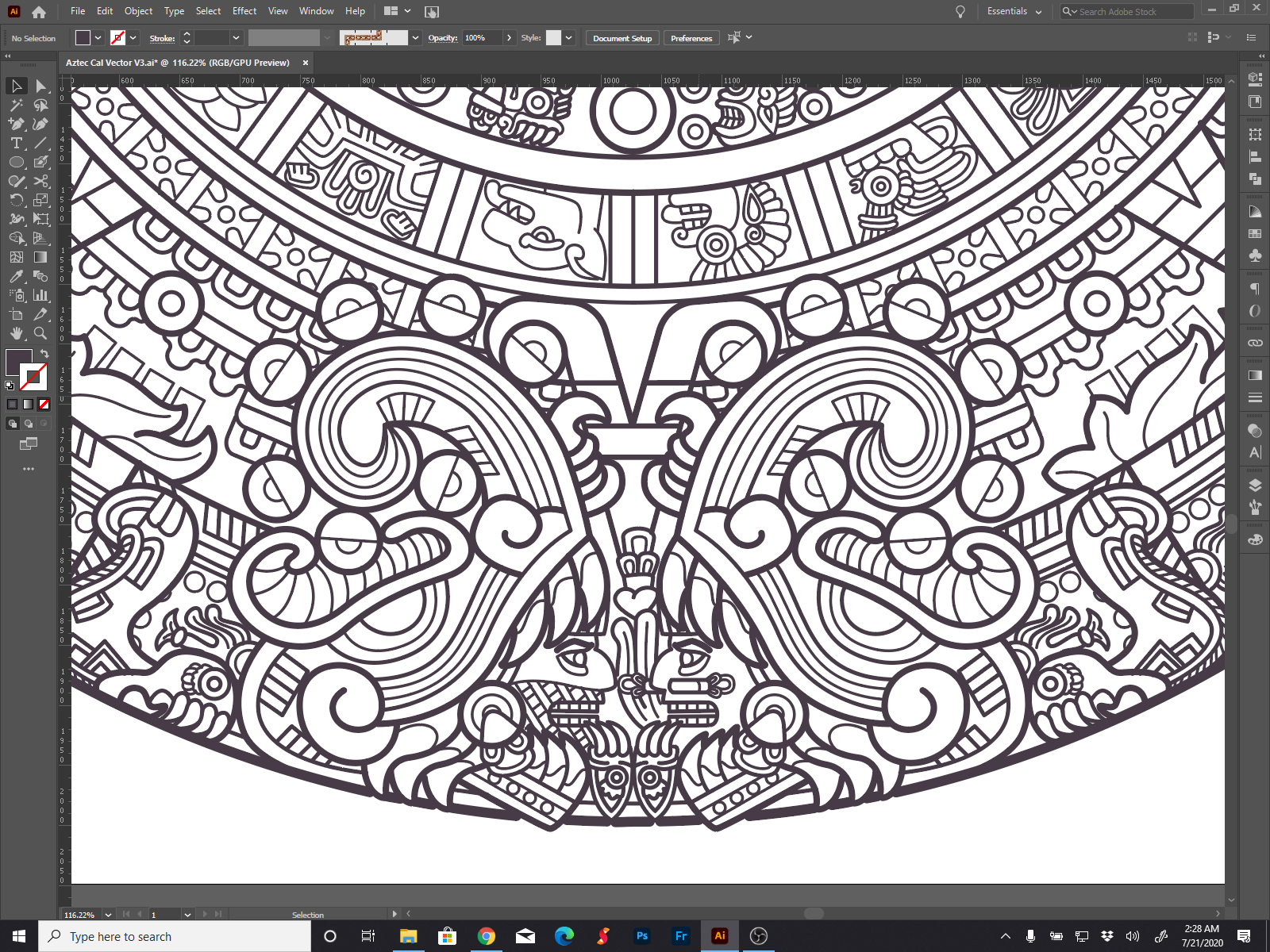This screenshot has height=952, width=1270.
Task: Open graphic Style dropdown
Action: click(569, 37)
